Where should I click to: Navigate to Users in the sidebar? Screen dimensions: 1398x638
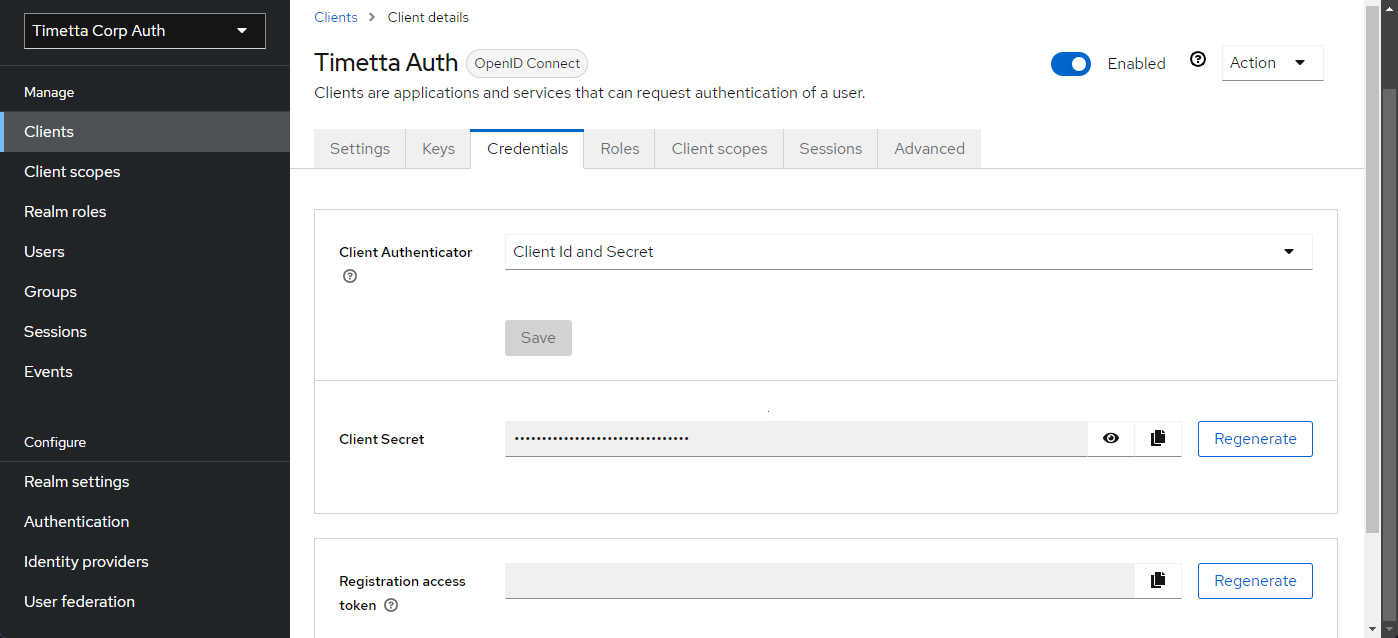(x=145, y=252)
